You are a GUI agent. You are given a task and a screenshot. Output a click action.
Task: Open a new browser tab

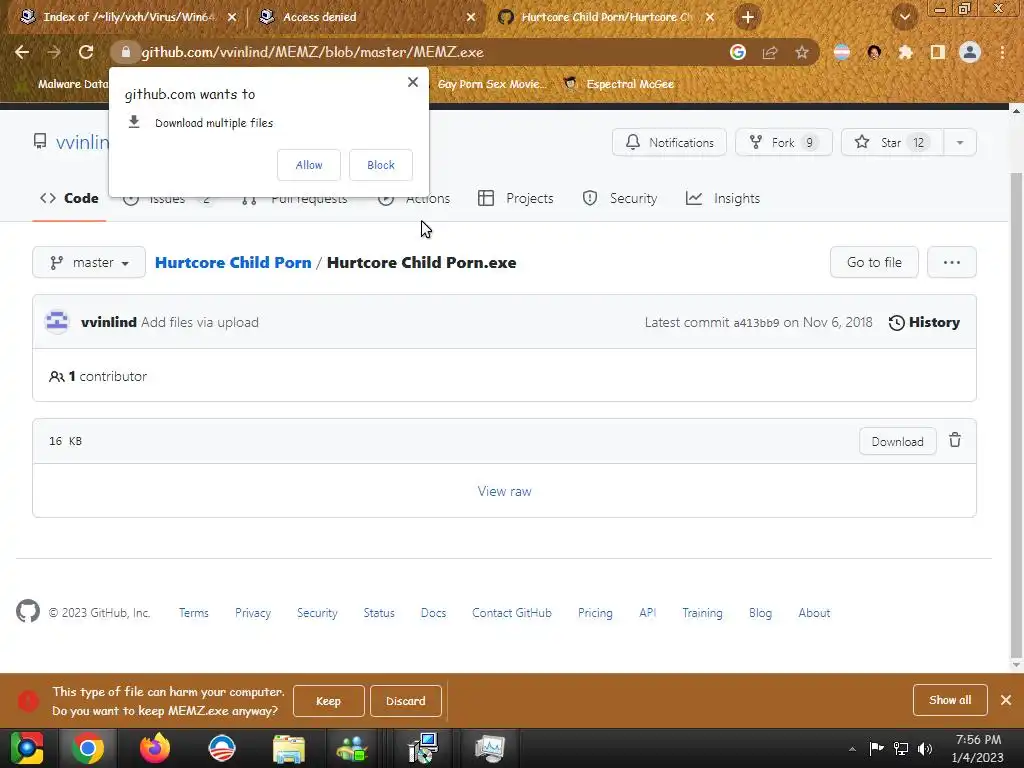[748, 17]
